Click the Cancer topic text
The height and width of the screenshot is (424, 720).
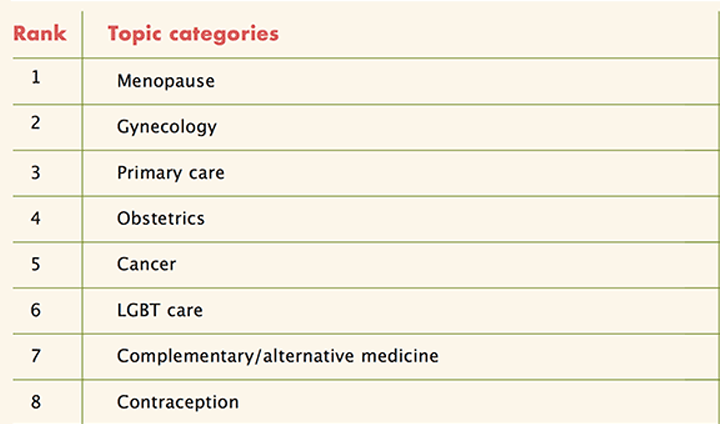coord(146,264)
